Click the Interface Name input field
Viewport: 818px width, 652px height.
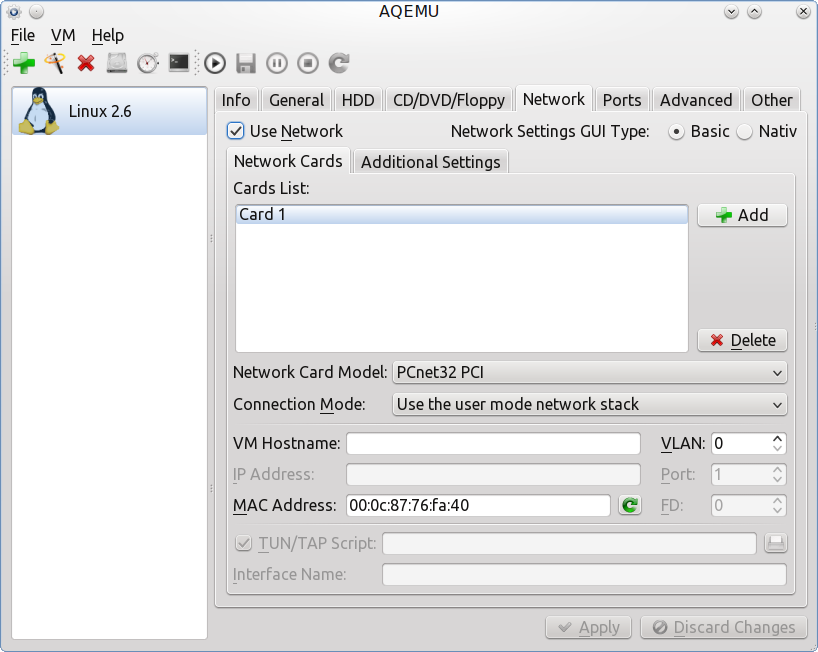click(x=584, y=574)
